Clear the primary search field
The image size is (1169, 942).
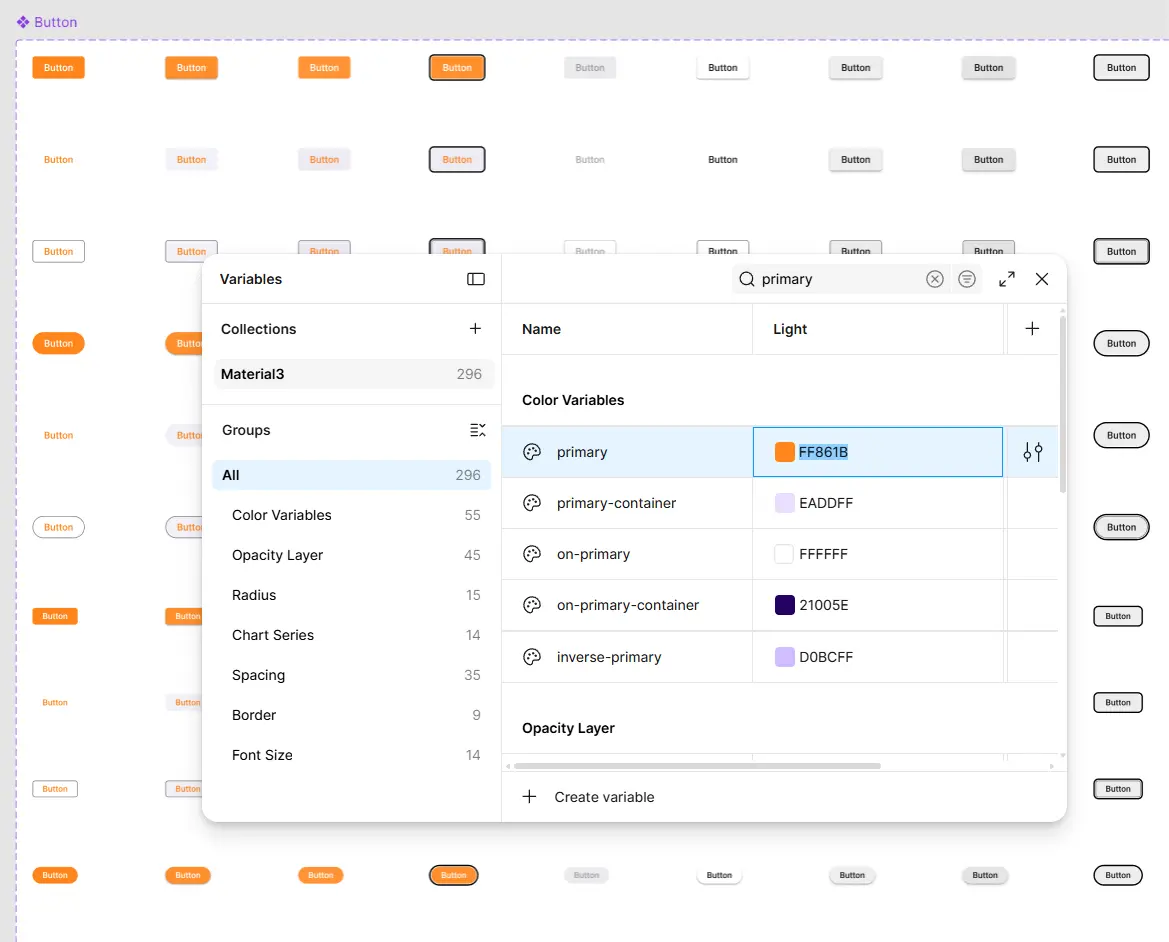click(x=935, y=279)
